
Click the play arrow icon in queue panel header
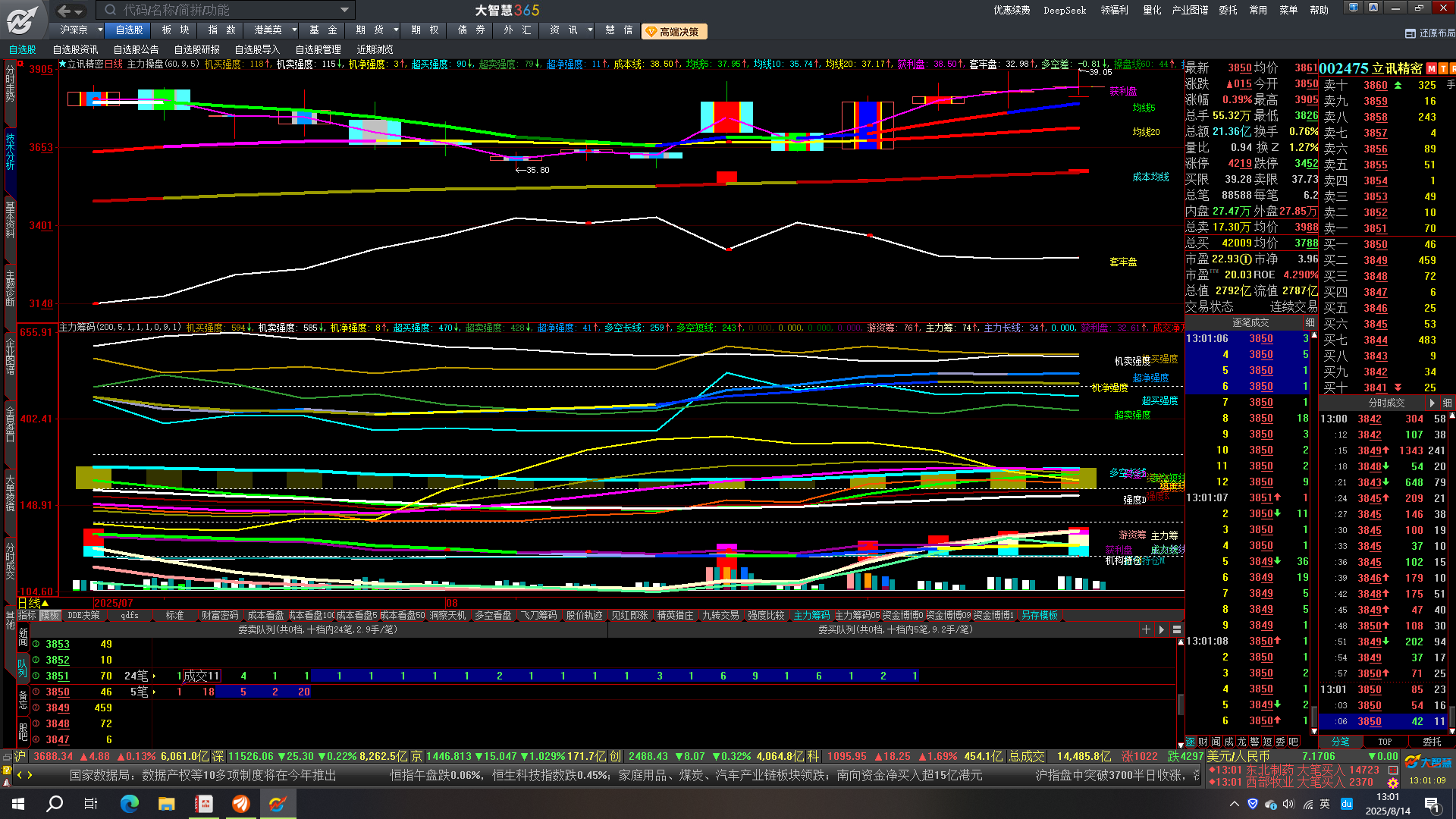pos(1161,629)
